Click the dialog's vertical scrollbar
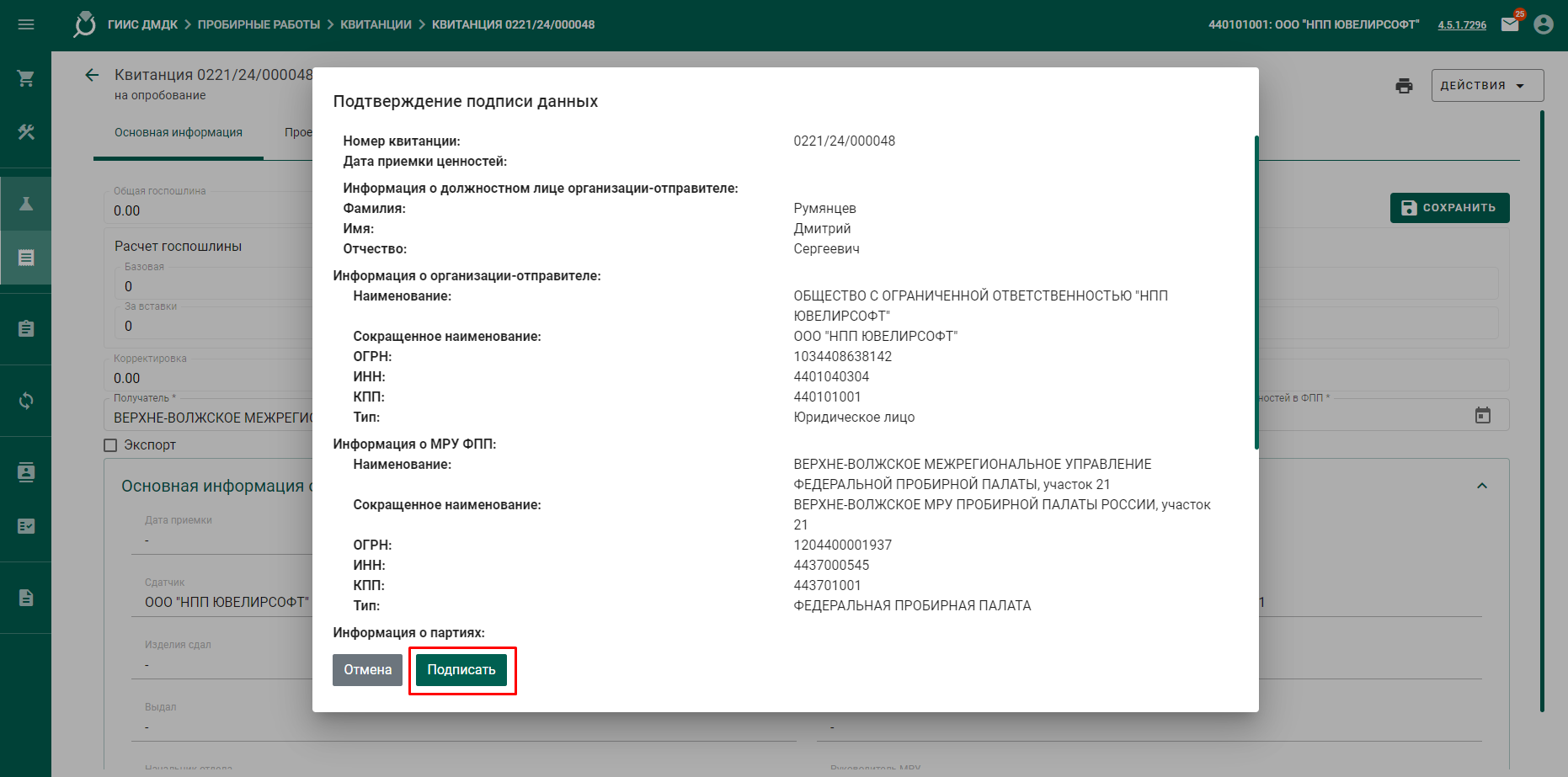 pyautogui.click(x=1256, y=292)
